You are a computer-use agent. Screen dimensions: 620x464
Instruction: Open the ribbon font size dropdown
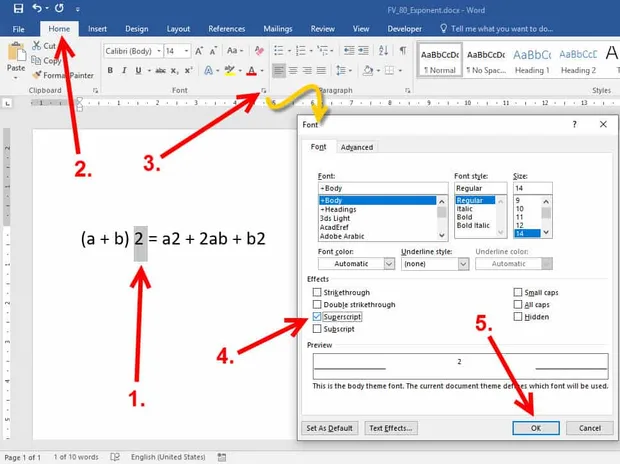[186, 51]
